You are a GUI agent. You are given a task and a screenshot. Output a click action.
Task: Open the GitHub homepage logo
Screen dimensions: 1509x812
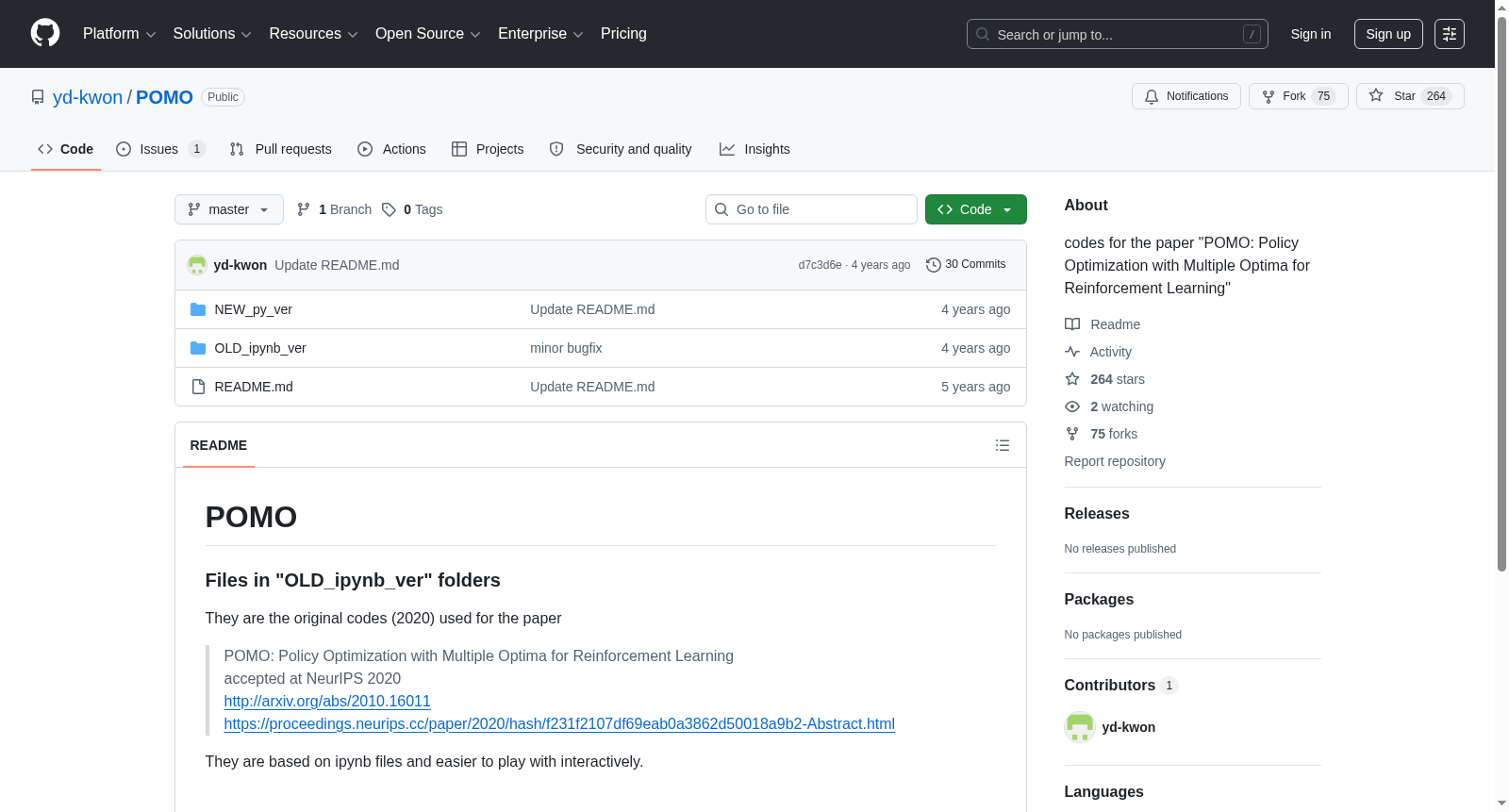pos(45,33)
